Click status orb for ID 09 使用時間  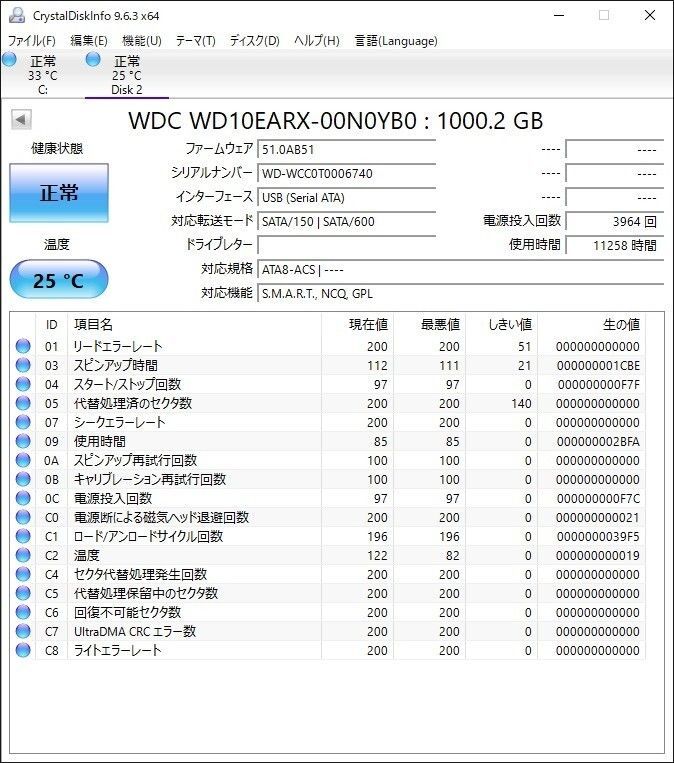[x=23, y=441]
